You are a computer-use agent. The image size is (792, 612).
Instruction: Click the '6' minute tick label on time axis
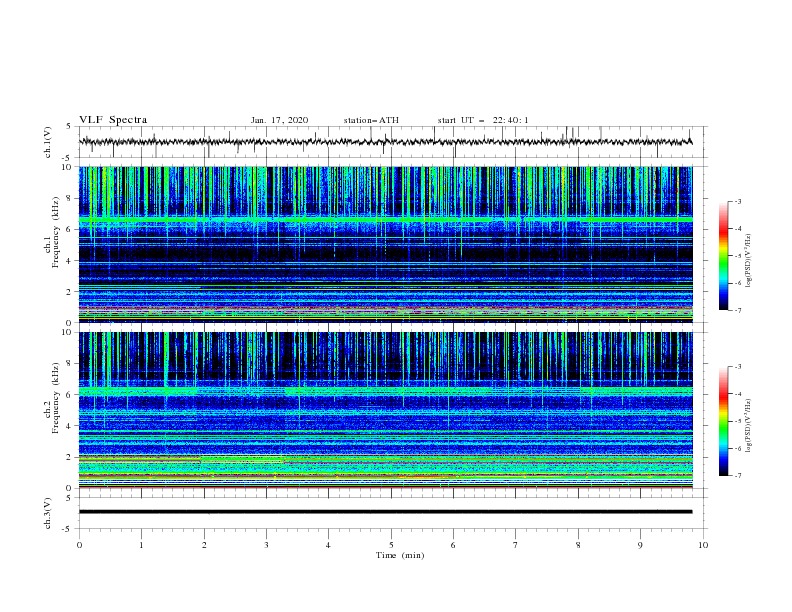[x=453, y=545]
